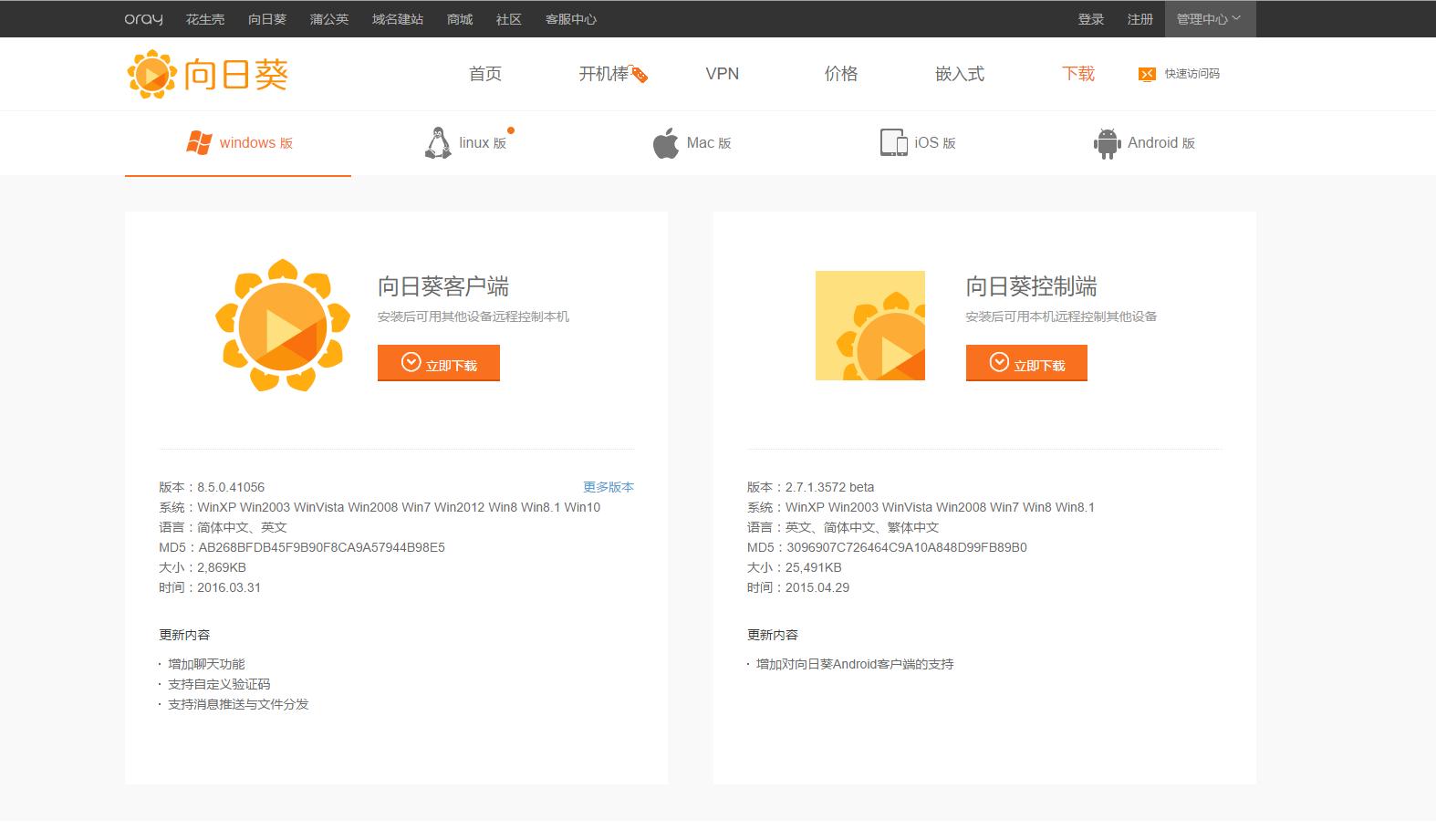Open 嵌入式 navigation item

pos(960,74)
